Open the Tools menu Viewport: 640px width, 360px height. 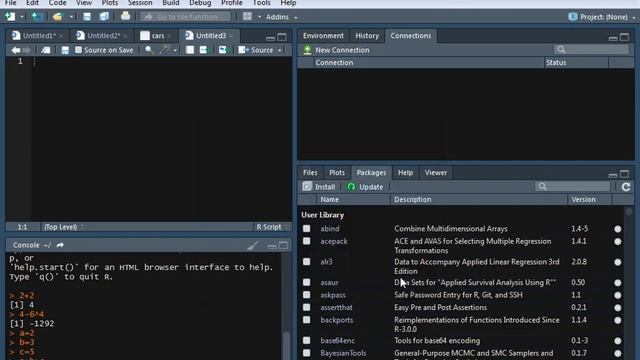(261, 3)
